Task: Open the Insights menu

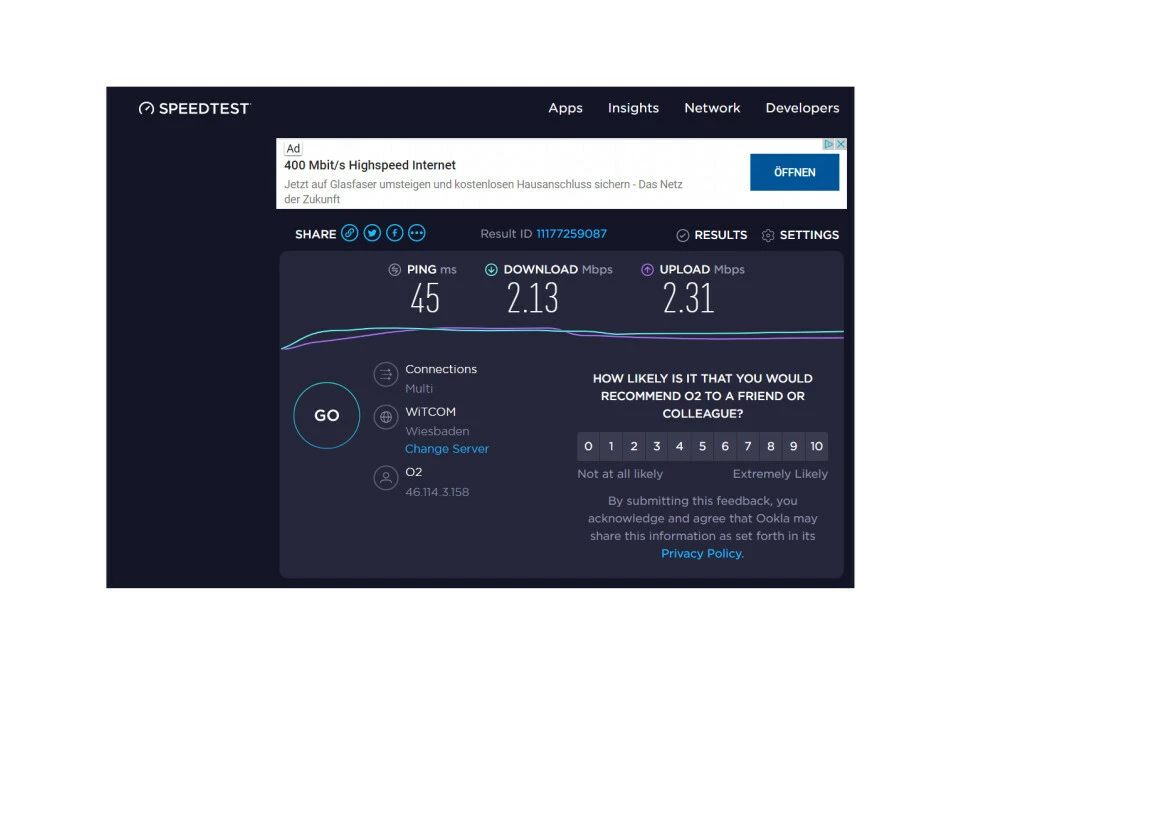Action: pyautogui.click(x=633, y=108)
